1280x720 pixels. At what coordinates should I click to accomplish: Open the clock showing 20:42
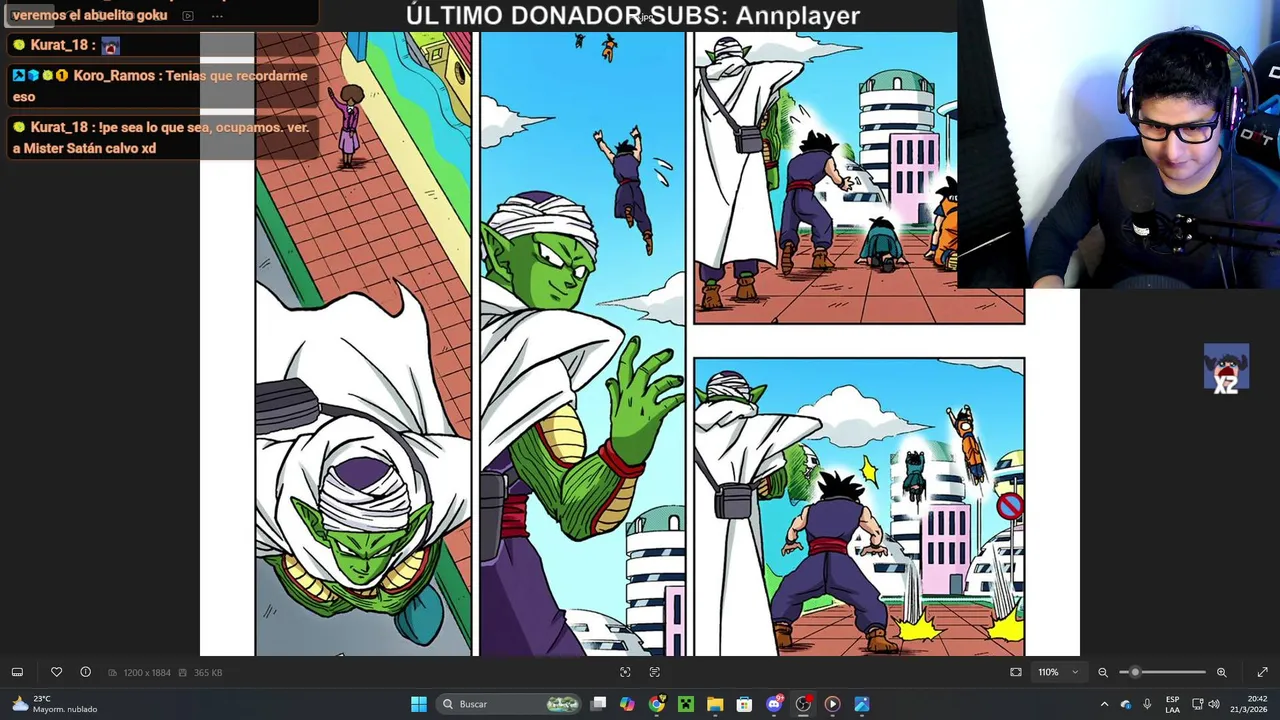coord(1247,704)
